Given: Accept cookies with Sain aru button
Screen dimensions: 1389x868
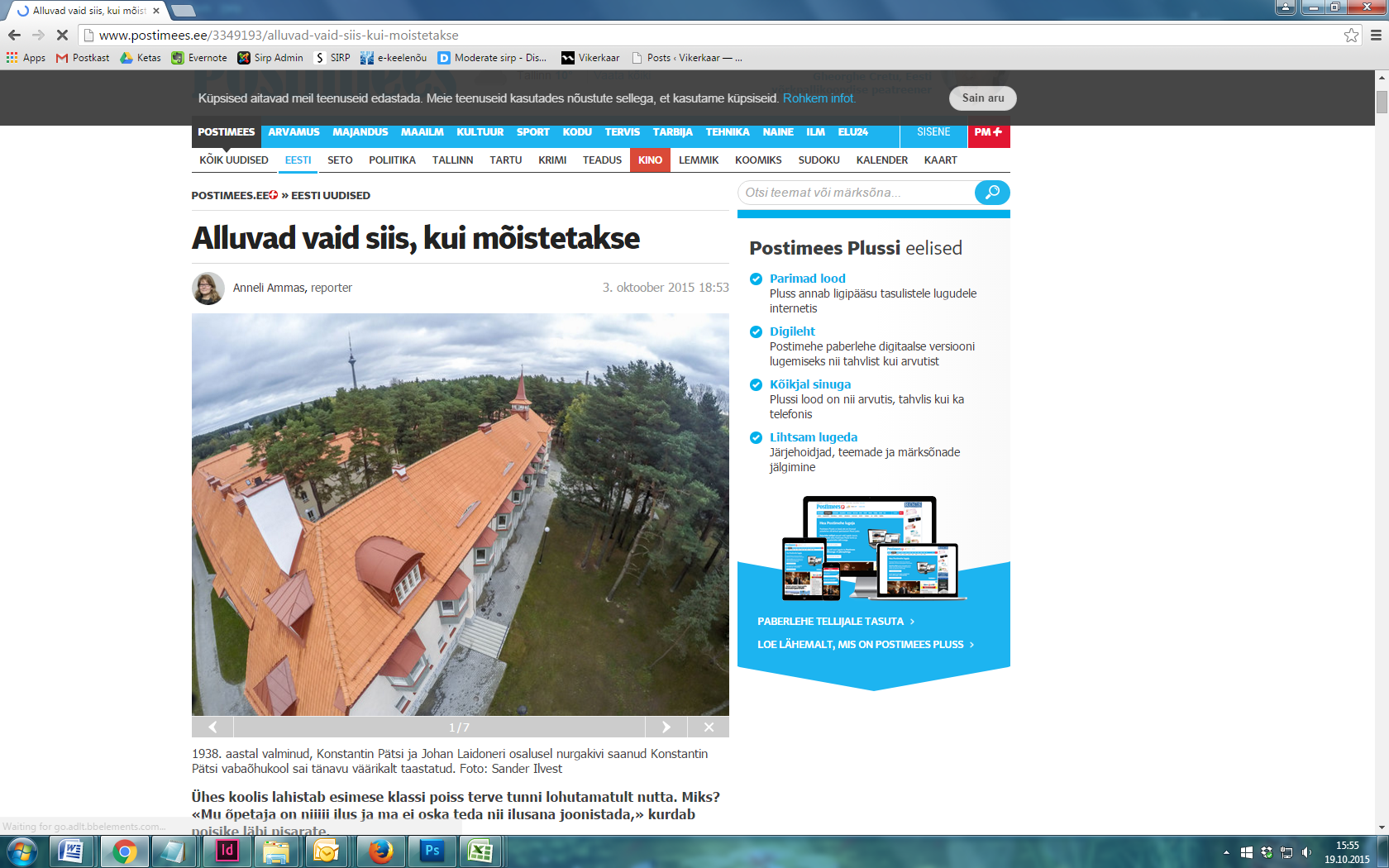Looking at the screenshot, I should tap(982, 98).
